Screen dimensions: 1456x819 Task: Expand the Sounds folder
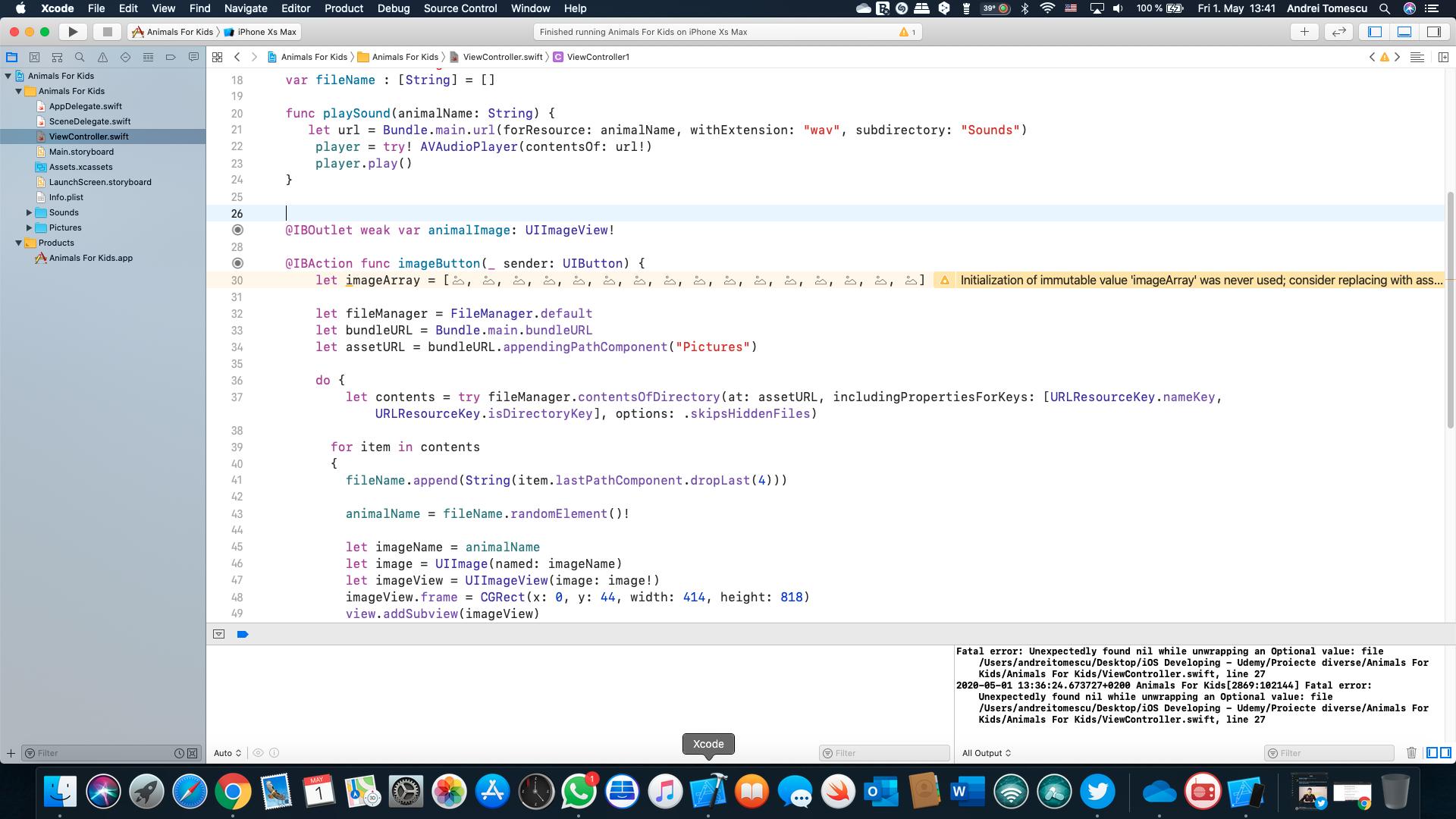(30, 212)
